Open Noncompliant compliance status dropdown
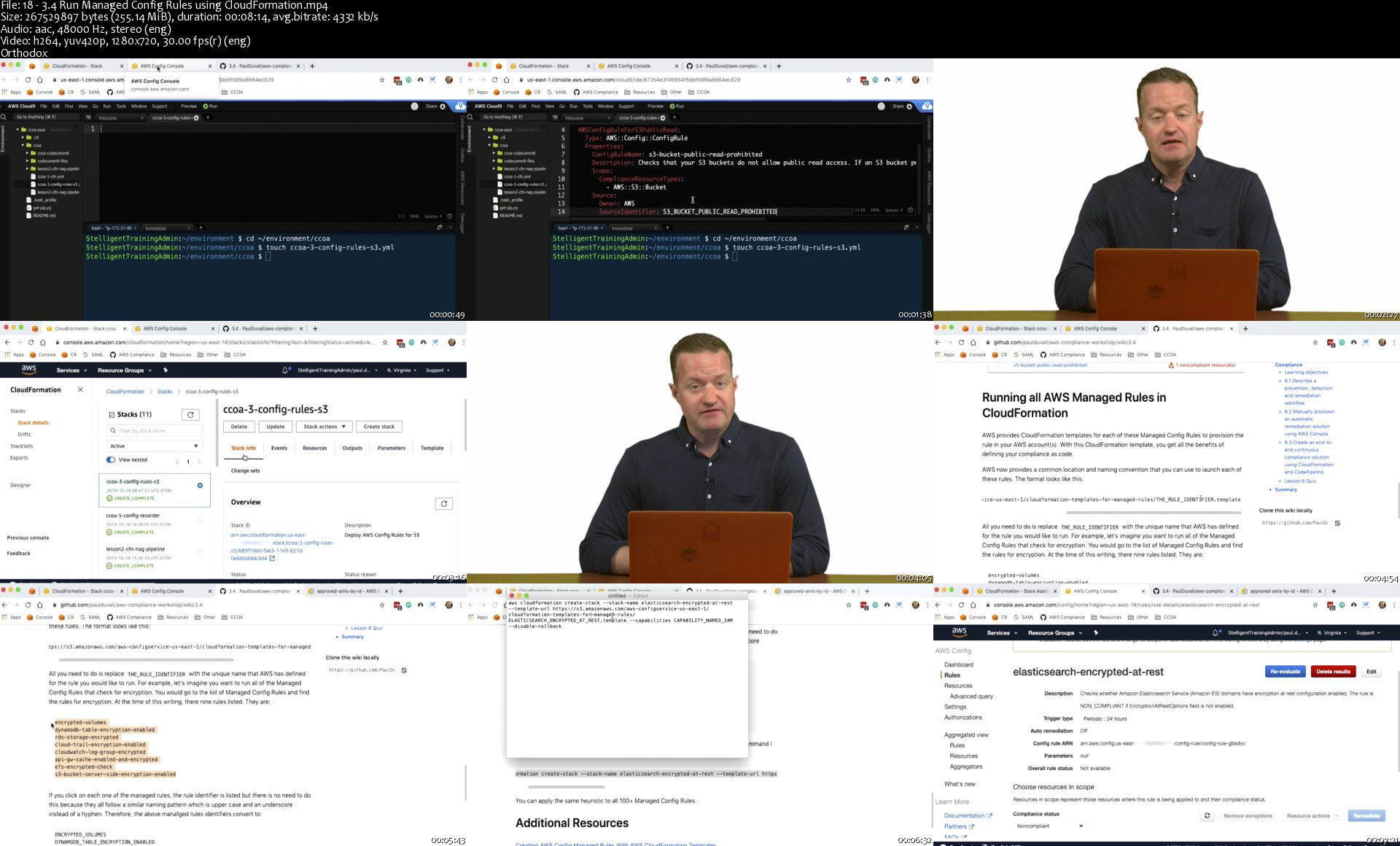1400x846 pixels. pos(1049,826)
